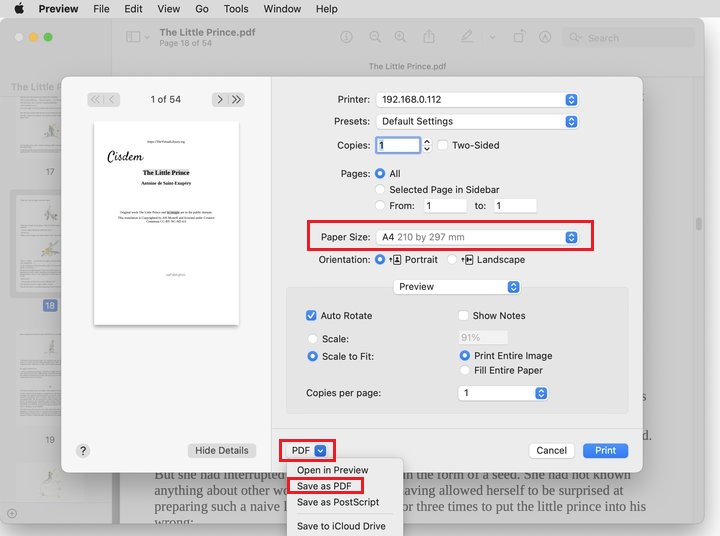Click the Copies input field

[398, 145]
